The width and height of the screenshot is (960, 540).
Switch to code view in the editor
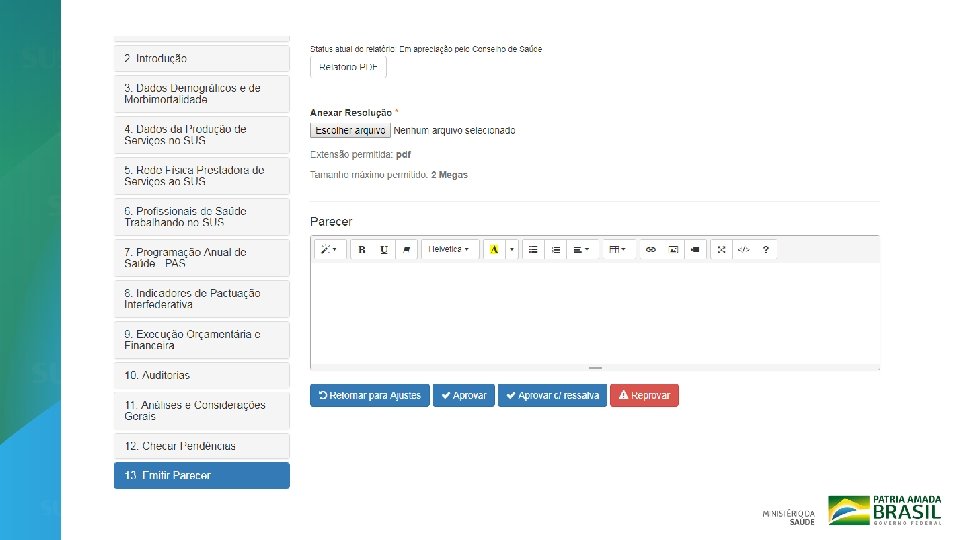pos(743,249)
